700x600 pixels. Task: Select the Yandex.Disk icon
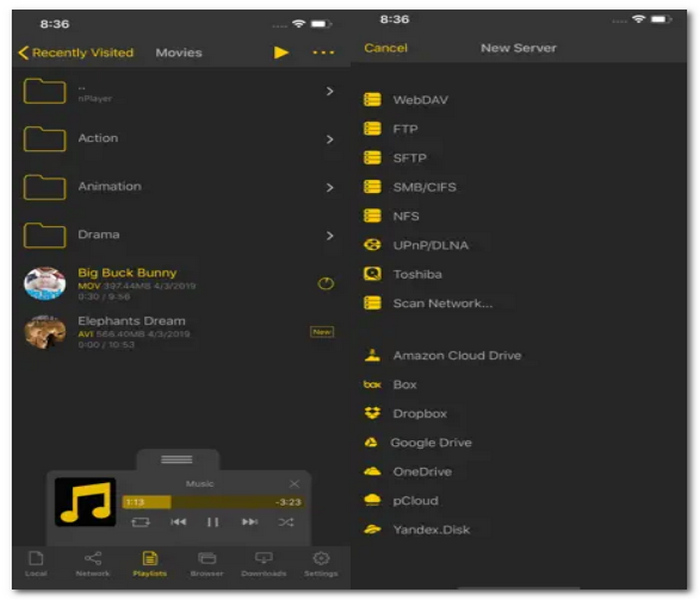372,529
